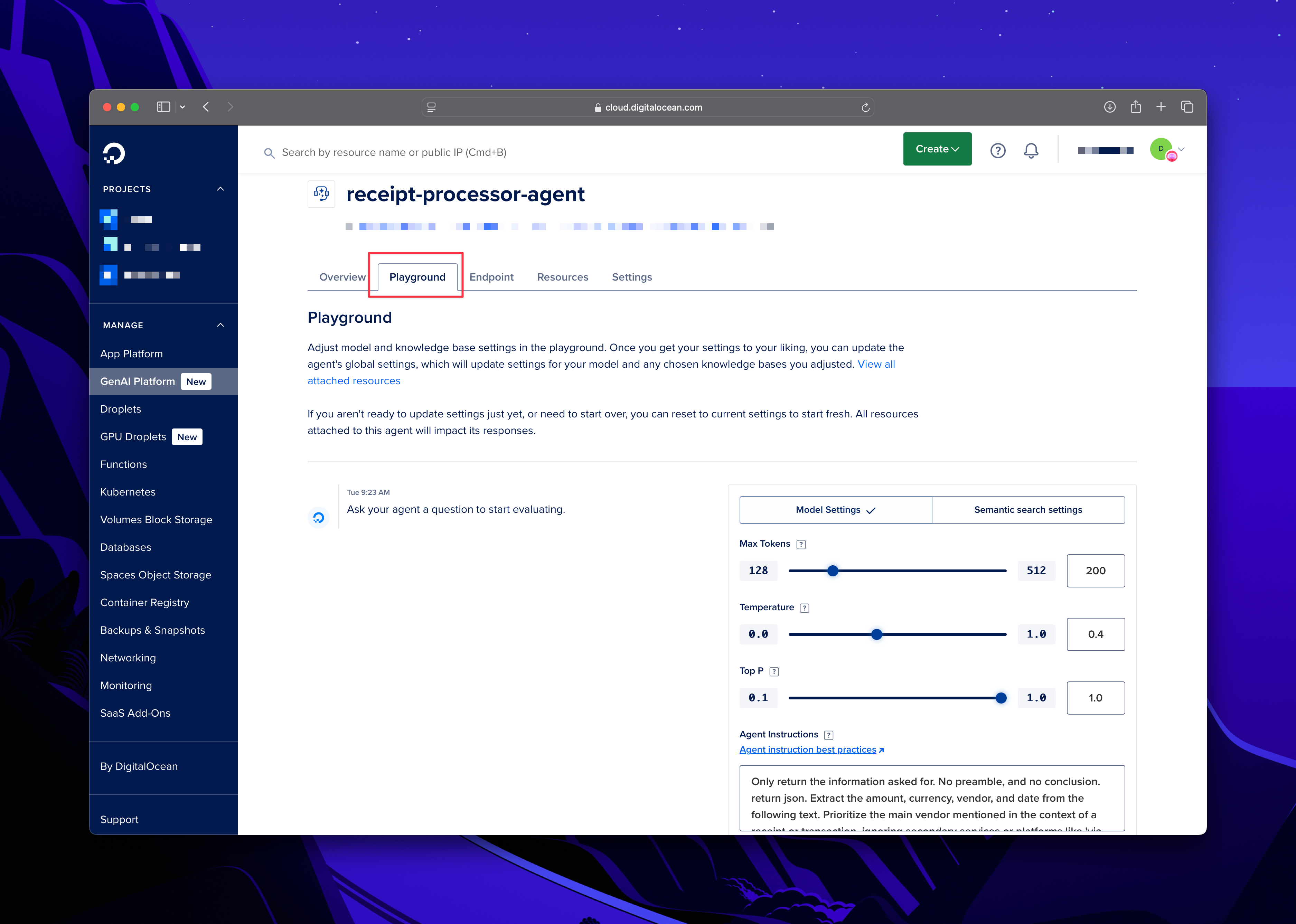Switch to Semantic search settings
Image resolution: width=1296 pixels, height=924 pixels.
tap(1028, 510)
